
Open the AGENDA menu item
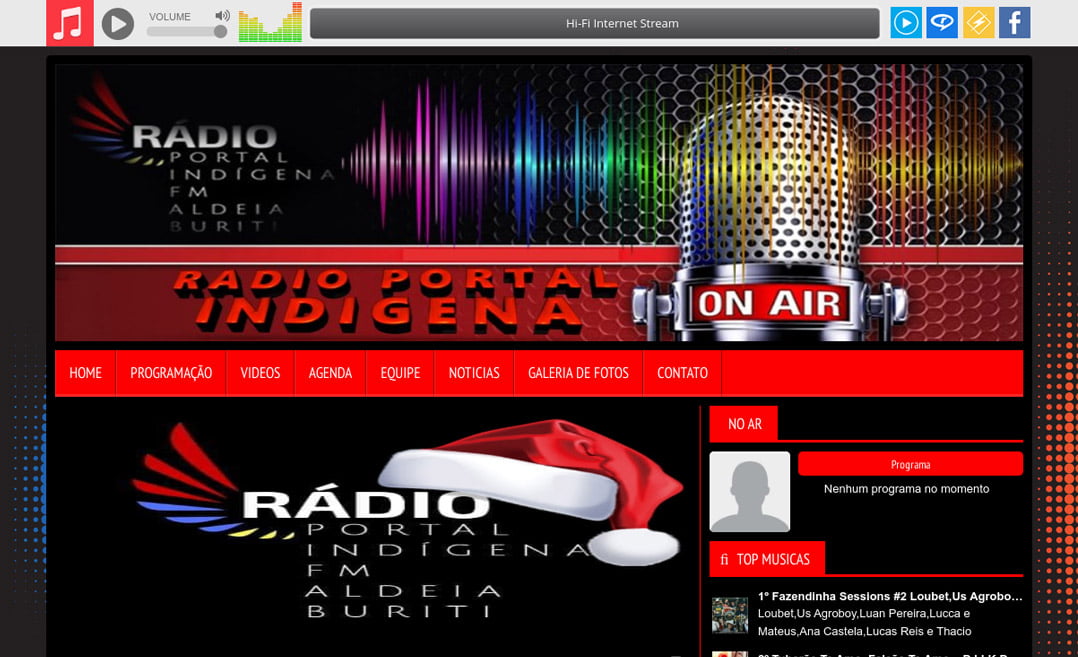330,373
